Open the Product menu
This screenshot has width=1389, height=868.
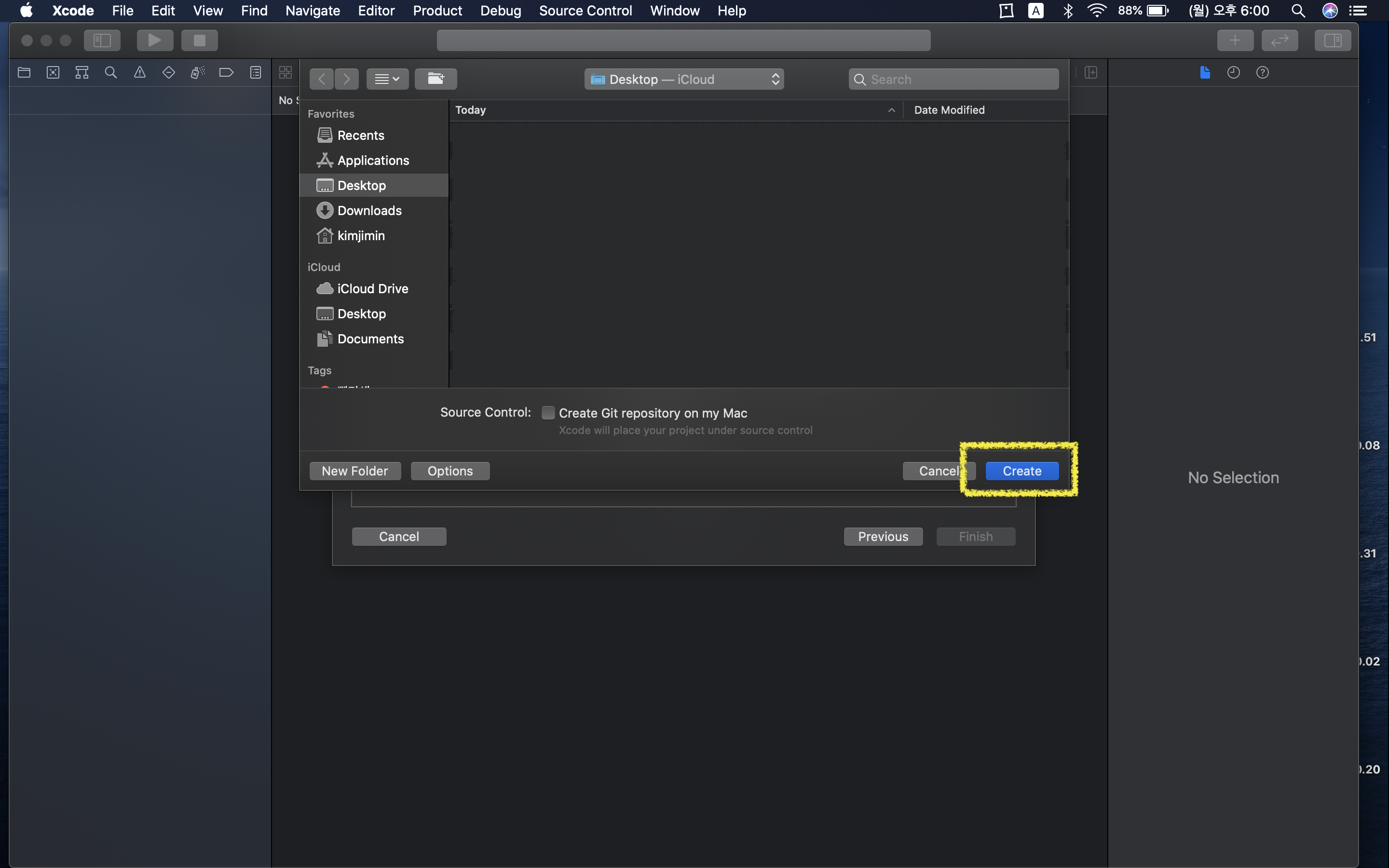tap(437, 10)
